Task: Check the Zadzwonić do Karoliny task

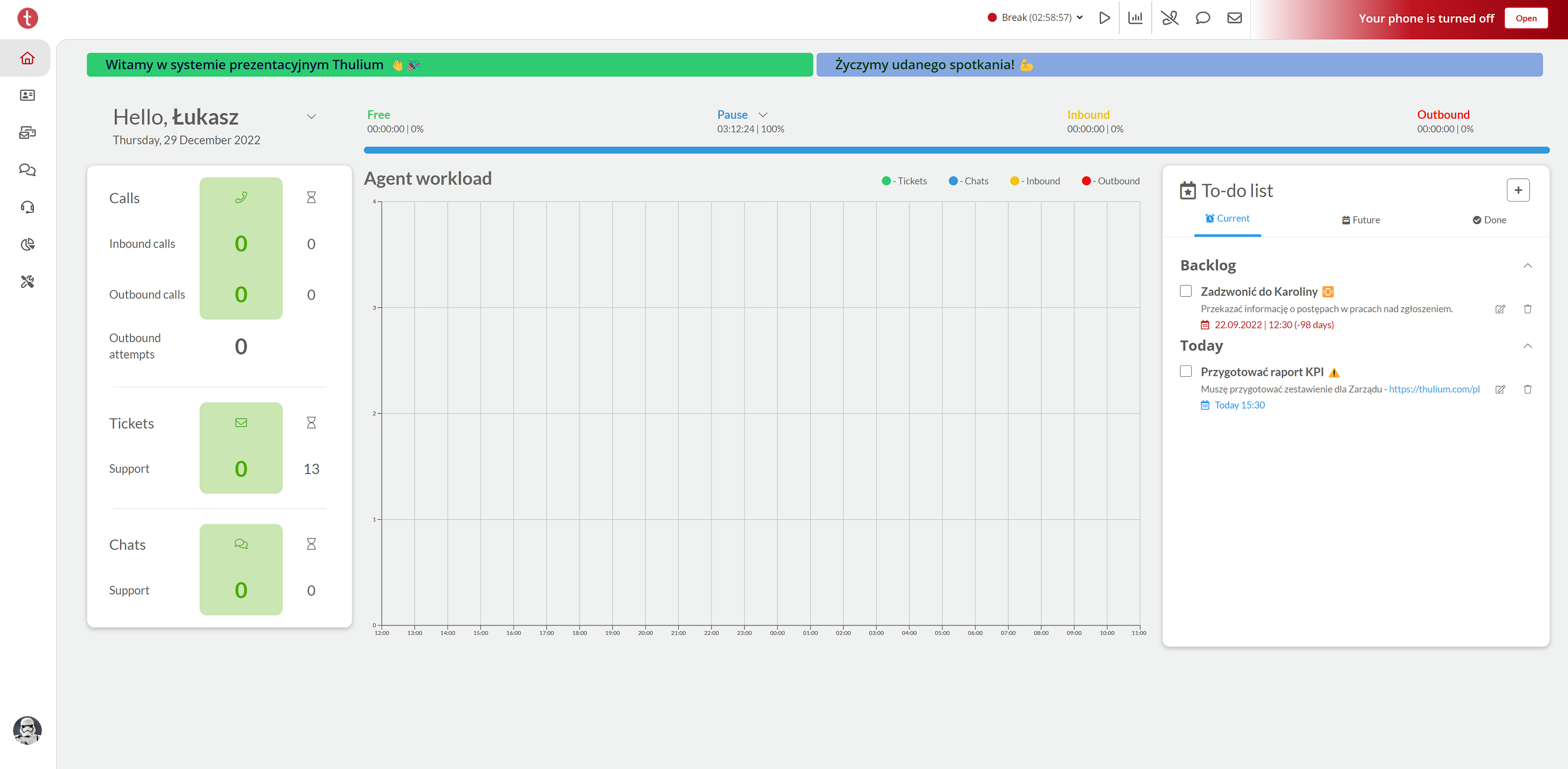Action: (x=1185, y=291)
